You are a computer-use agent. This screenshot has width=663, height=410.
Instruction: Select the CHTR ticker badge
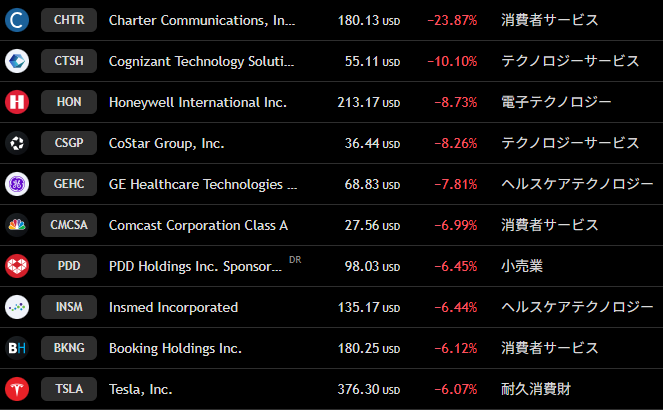pos(69,19)
